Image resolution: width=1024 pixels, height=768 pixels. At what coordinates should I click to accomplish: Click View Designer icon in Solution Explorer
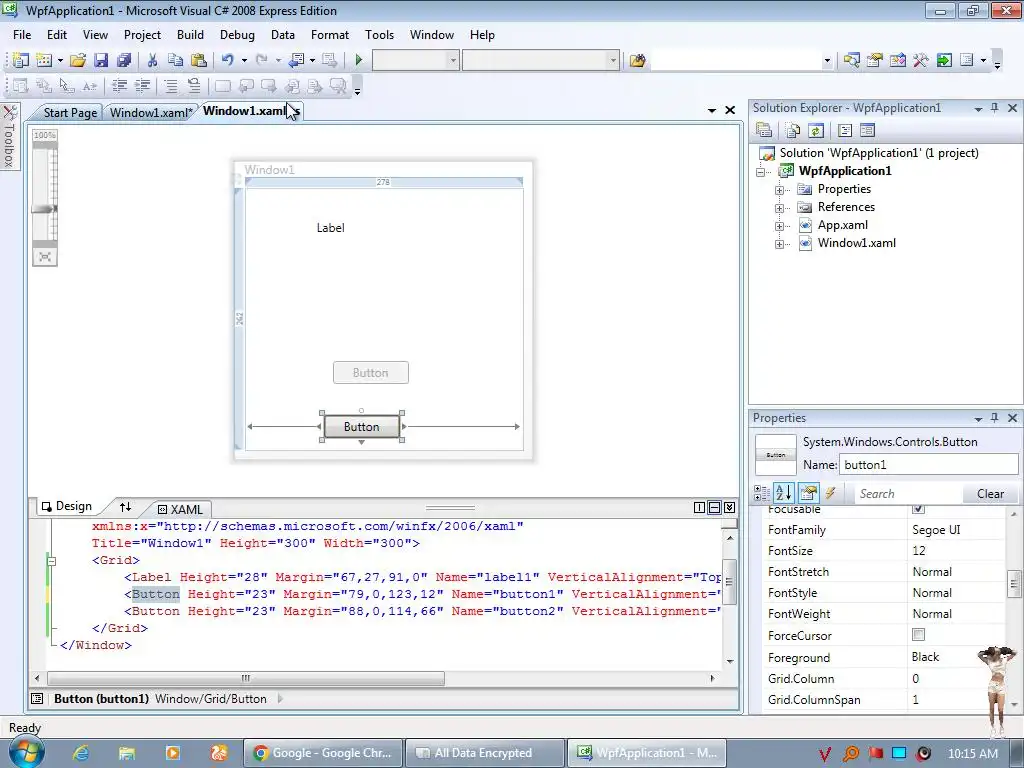(x=867, y=131)
